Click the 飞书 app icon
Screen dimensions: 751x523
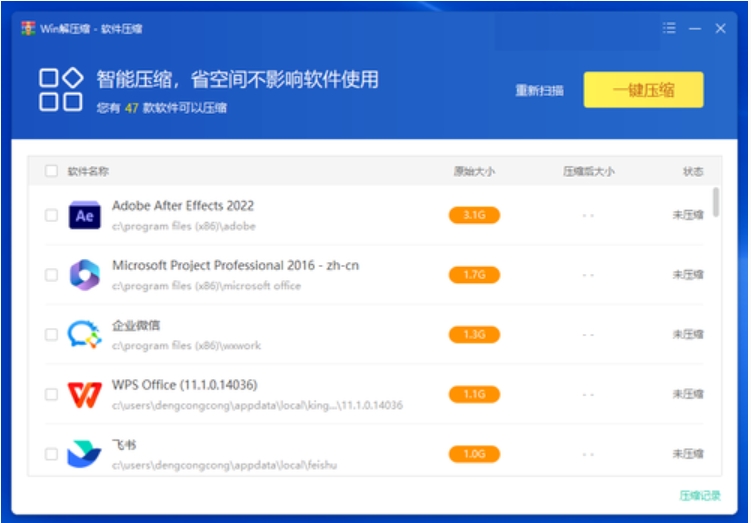(84, 454)
